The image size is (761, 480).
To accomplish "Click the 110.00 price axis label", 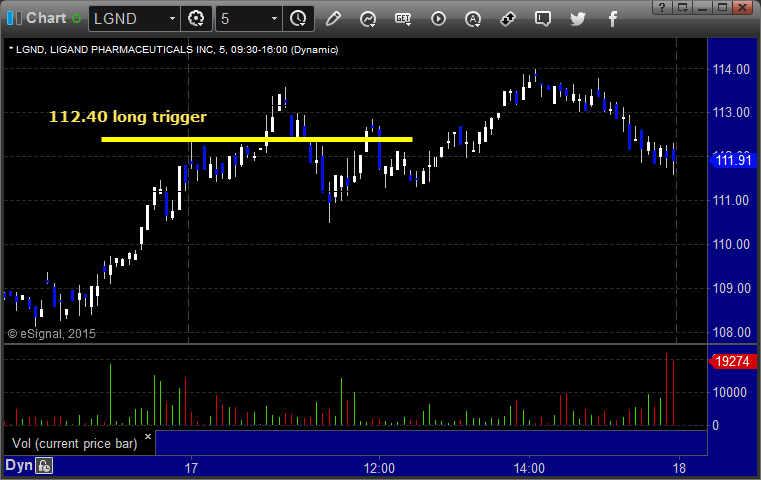I will click(x=731, y=244).
